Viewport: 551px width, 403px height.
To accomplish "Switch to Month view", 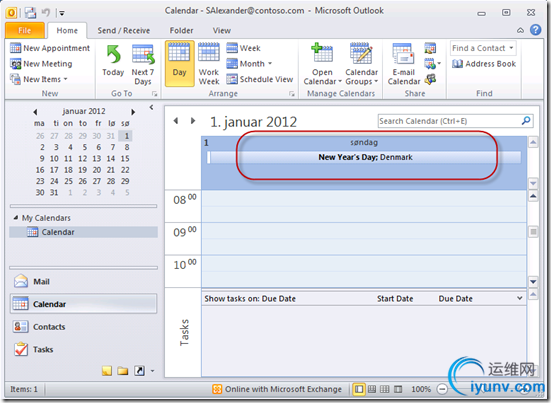I will pos(246,64).
